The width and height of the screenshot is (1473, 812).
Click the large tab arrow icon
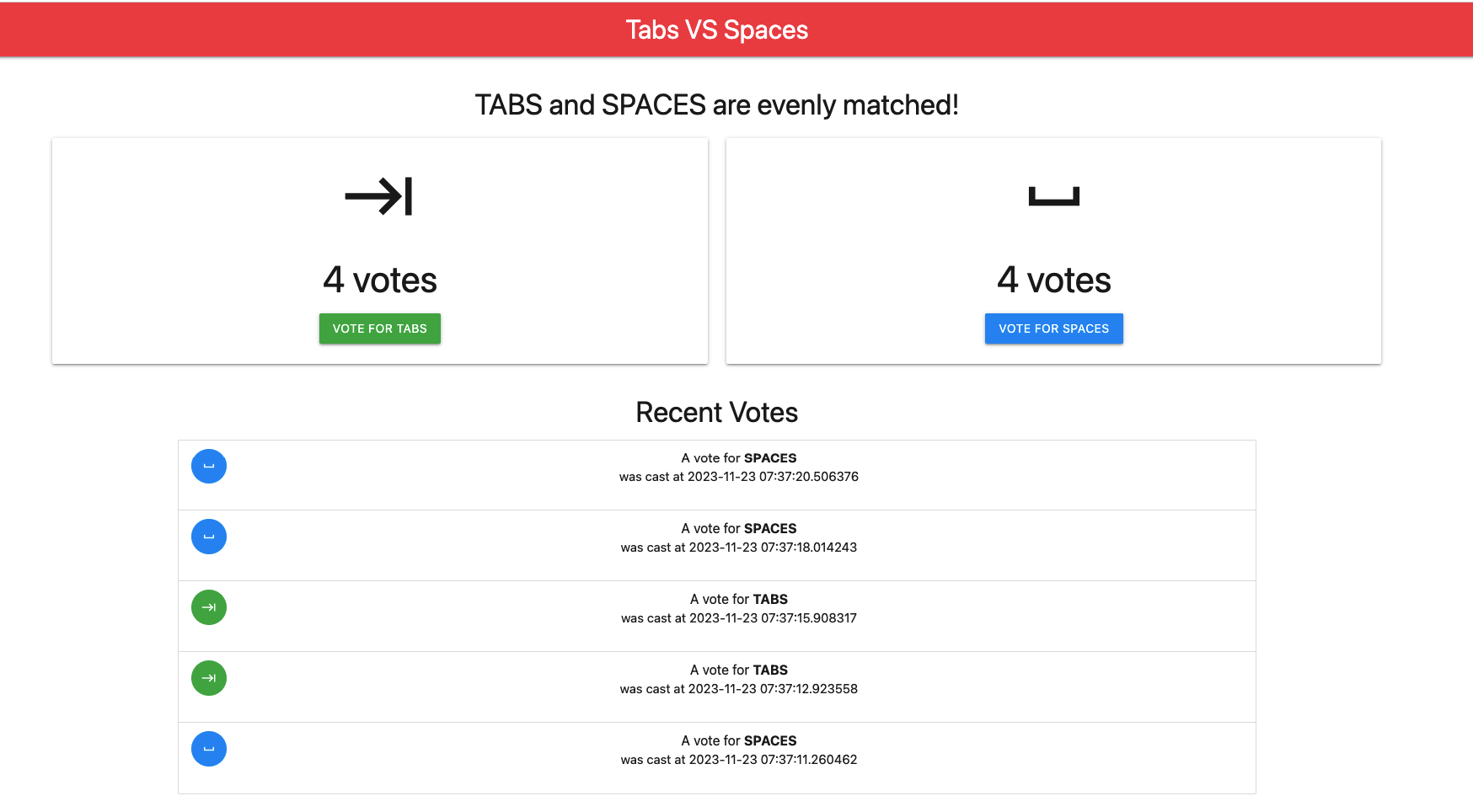(379, 196)
